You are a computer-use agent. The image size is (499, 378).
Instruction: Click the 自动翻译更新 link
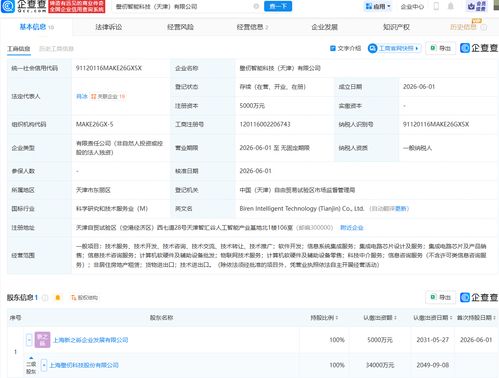(389, 209)
